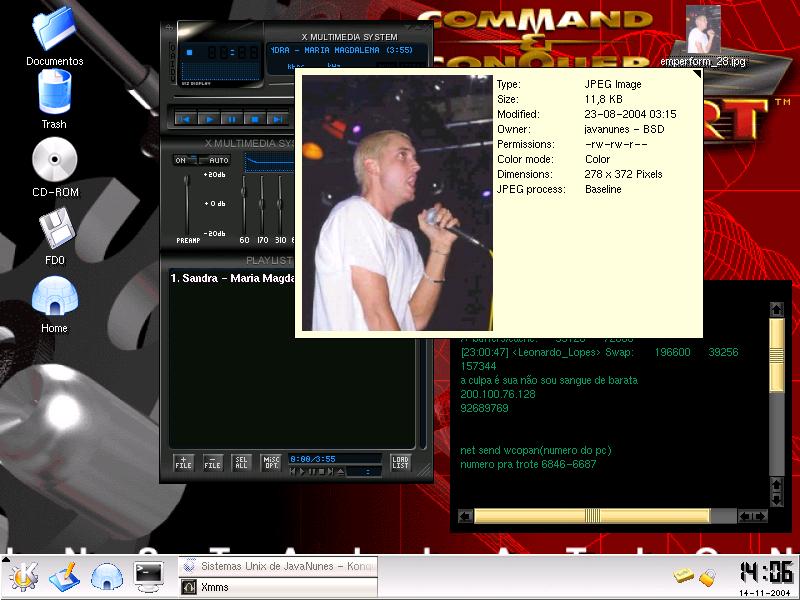The image size is (800, 600).
Task: Click the SEL ALL playlist button
Action: click(x=241, y=462)
